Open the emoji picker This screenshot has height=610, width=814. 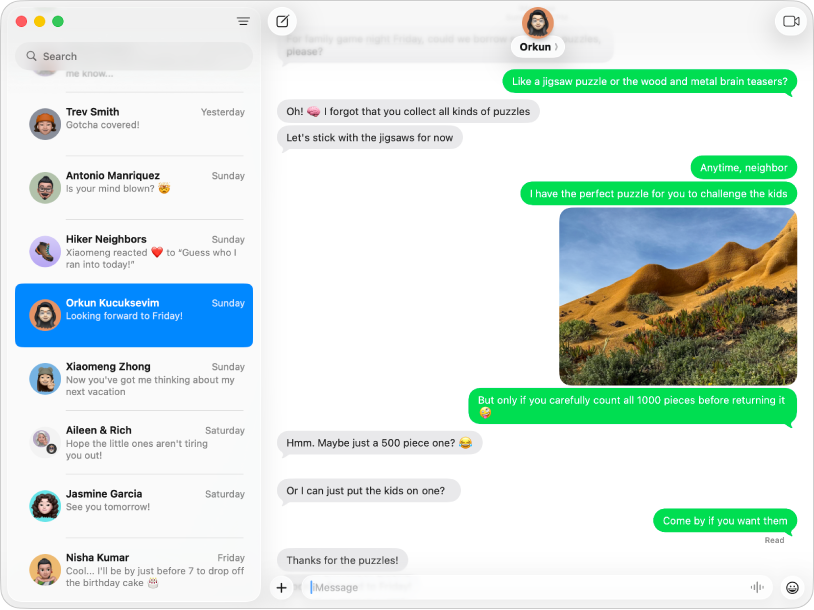[x=792, y=587]
